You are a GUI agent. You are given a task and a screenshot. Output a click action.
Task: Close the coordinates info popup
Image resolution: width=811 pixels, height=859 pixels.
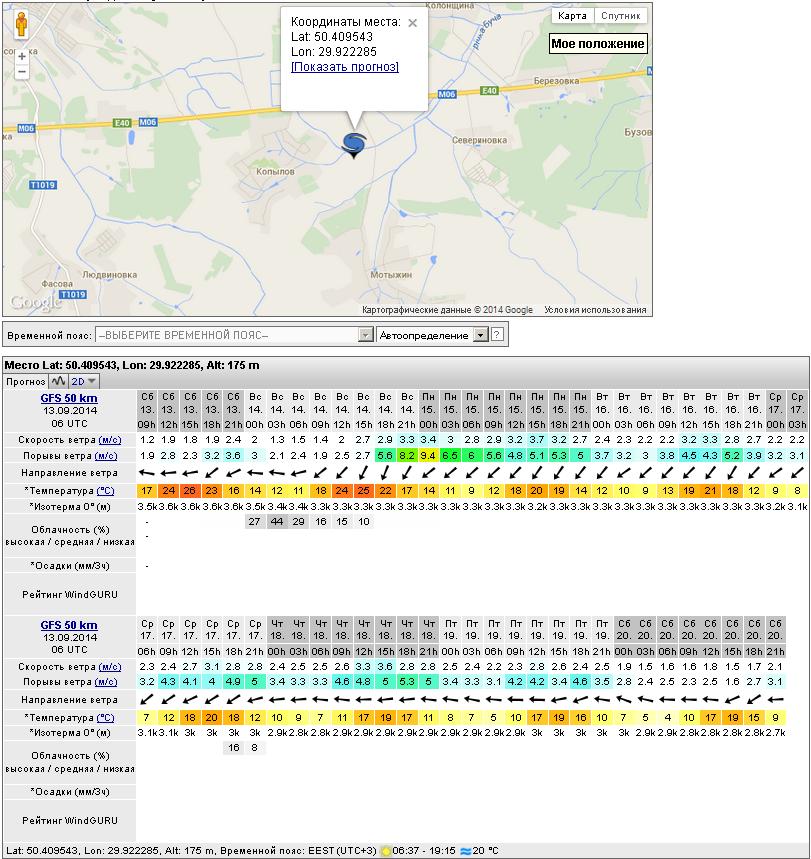412,22
